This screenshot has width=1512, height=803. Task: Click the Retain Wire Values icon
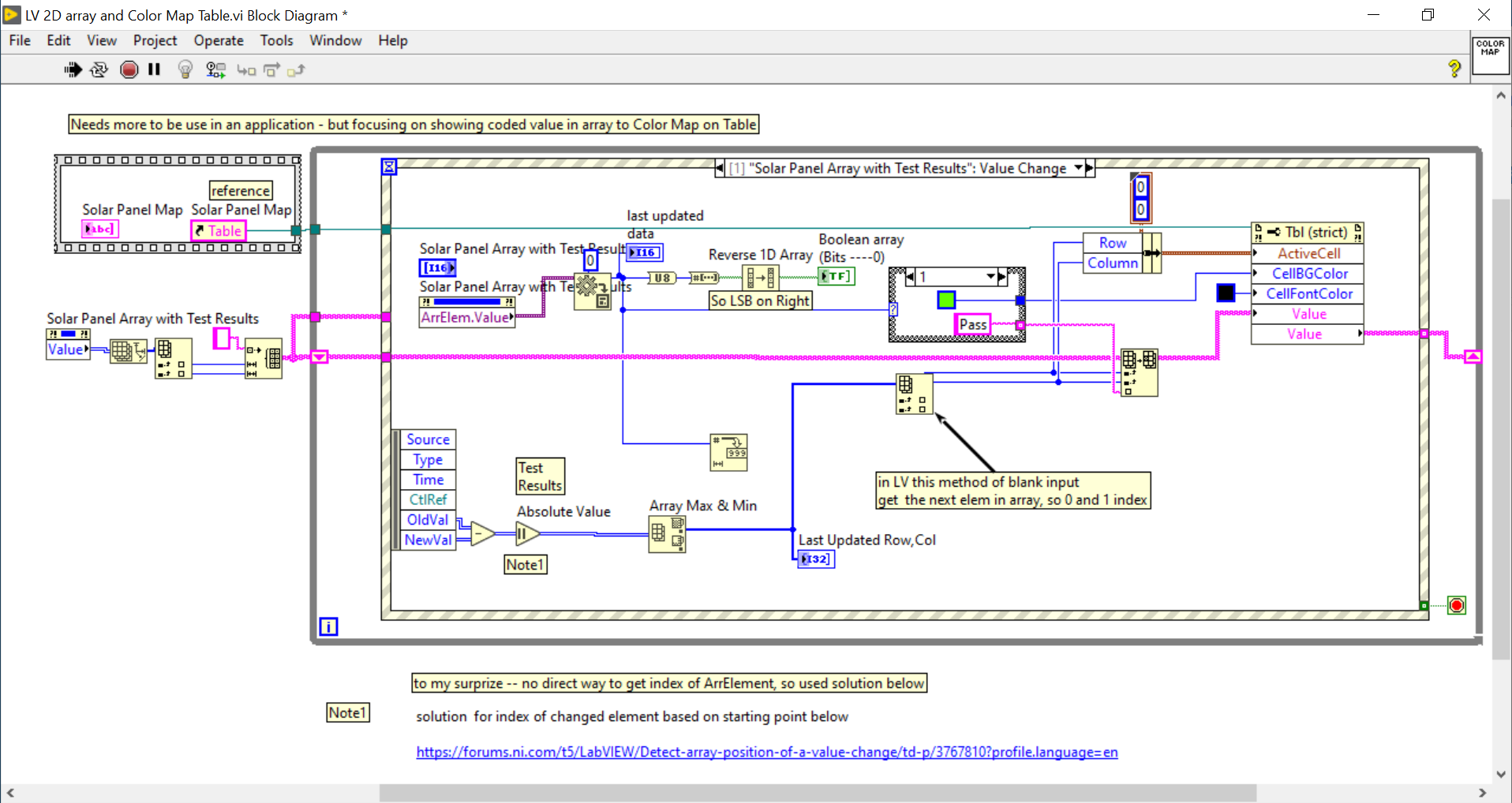coord(215,69)
